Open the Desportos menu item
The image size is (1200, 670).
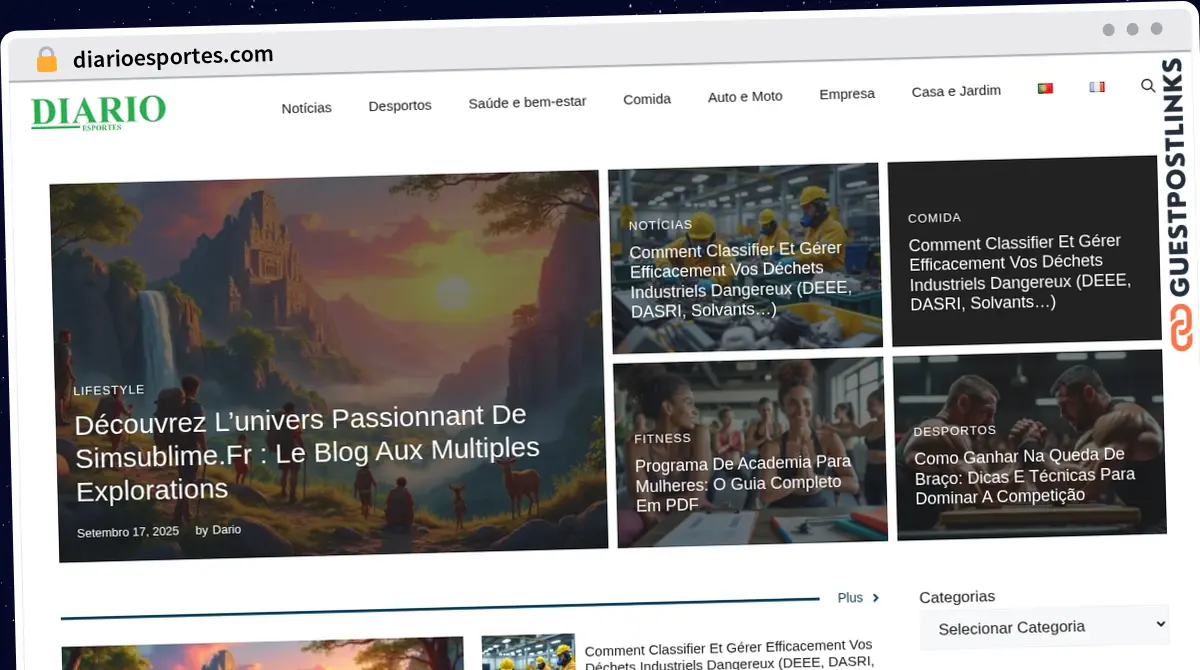tap(400, 105)
